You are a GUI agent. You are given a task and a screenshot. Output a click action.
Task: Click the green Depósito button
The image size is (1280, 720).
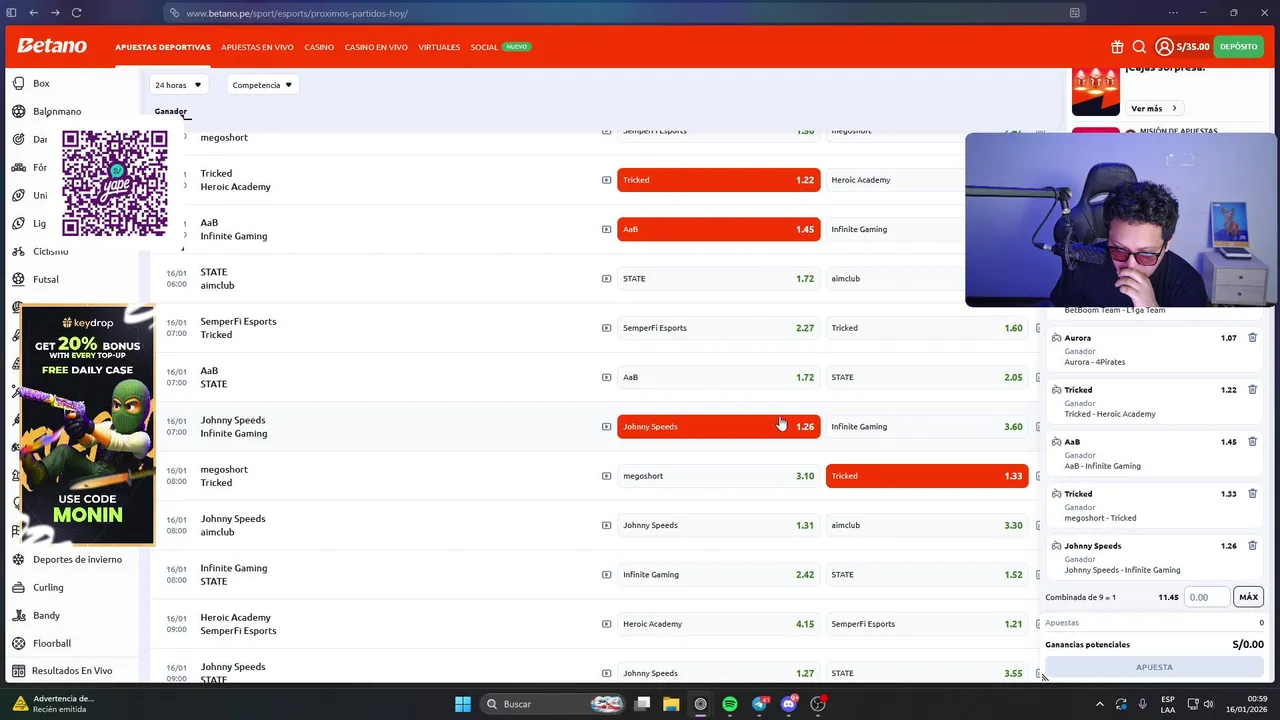pos(1238,46)
